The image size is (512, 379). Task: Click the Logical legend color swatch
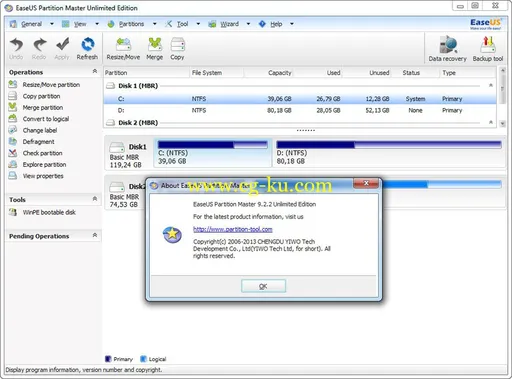[143, 359]
